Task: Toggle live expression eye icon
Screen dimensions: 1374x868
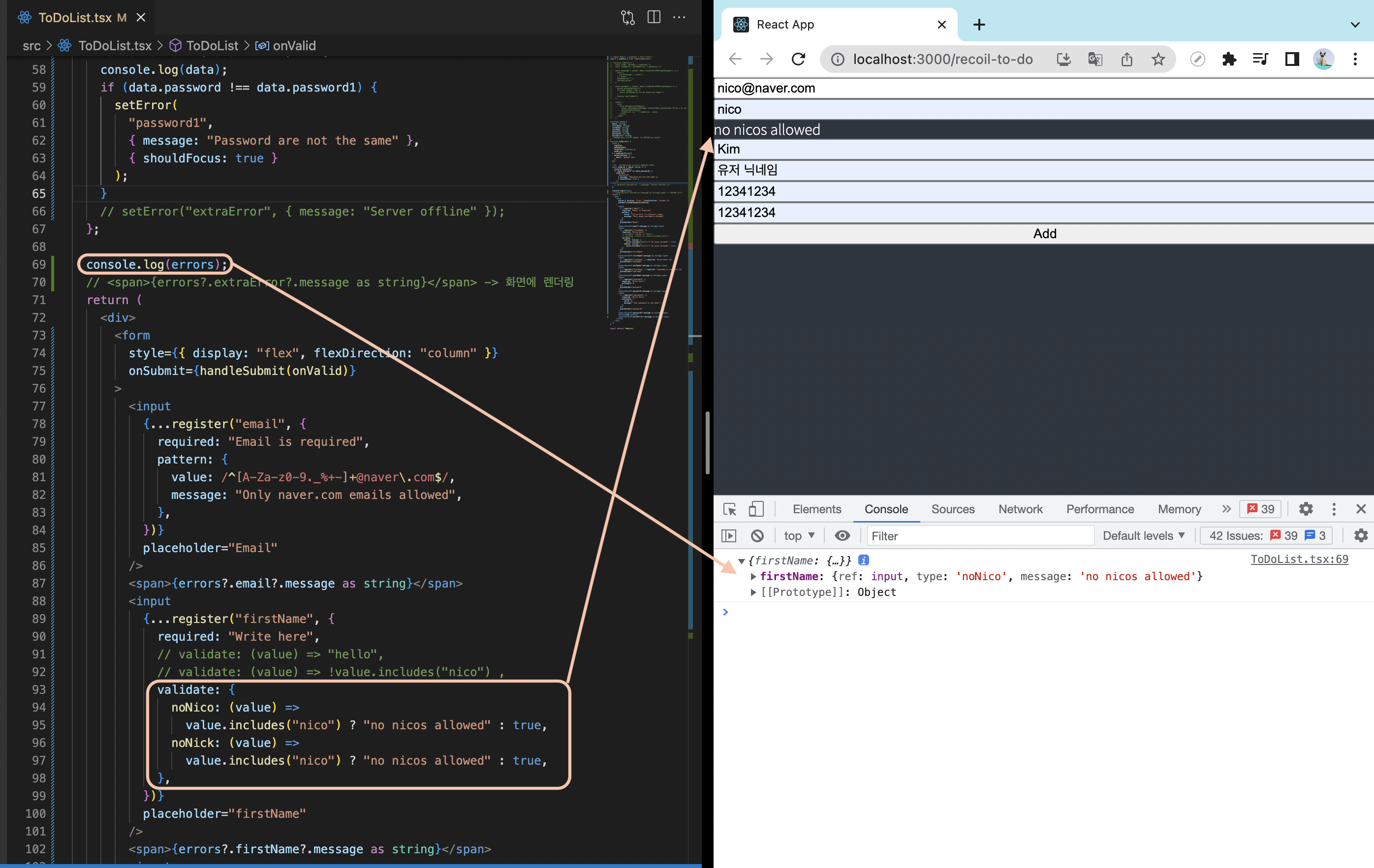Action: tap(842, 535)
